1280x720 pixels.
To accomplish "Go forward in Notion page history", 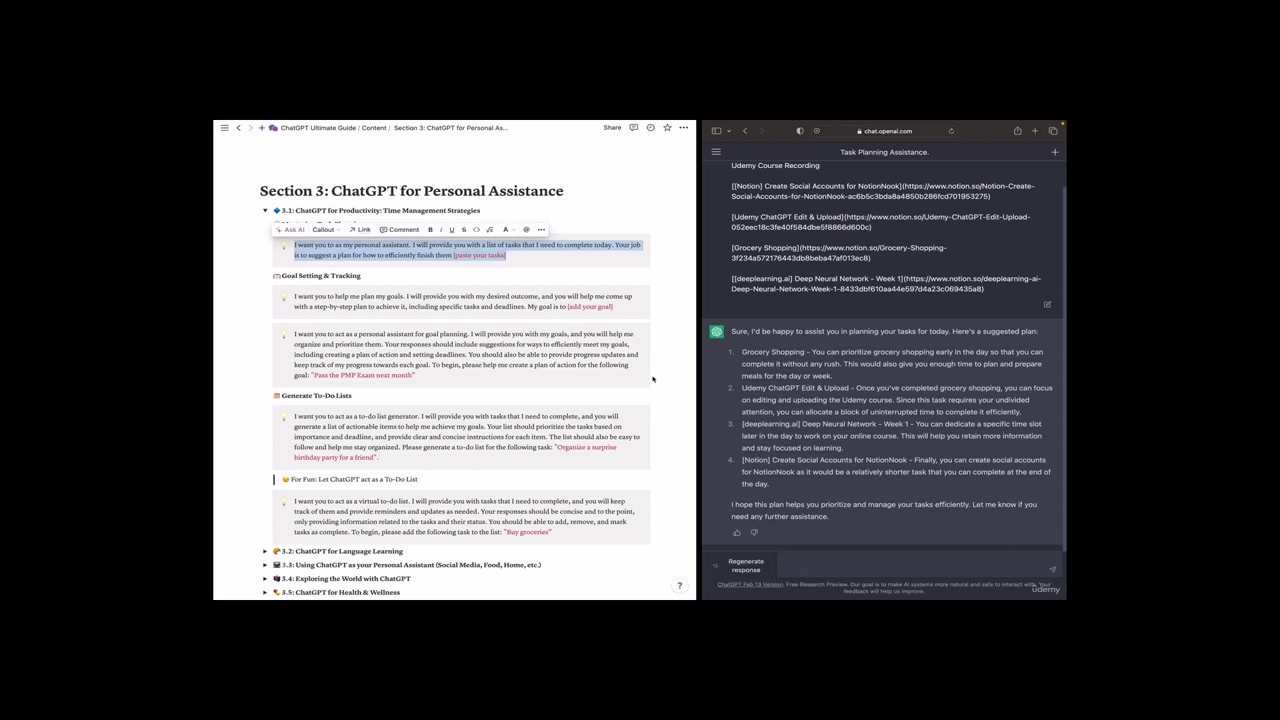I will [x=250, y=128].
